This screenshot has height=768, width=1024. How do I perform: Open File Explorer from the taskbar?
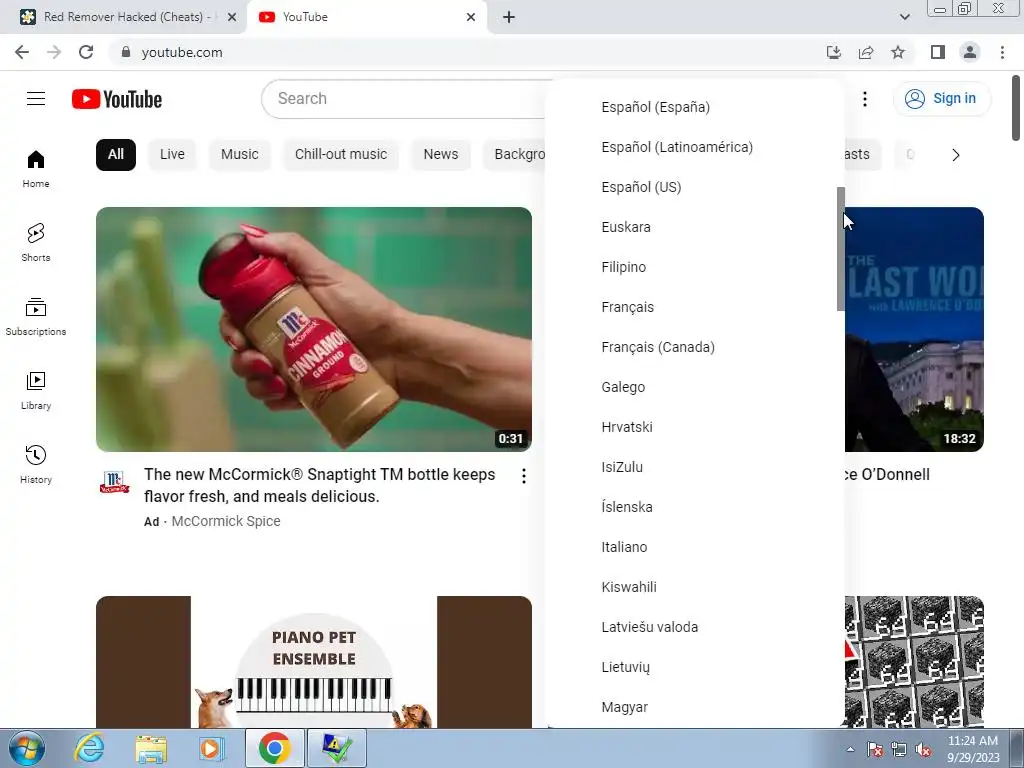151,748
